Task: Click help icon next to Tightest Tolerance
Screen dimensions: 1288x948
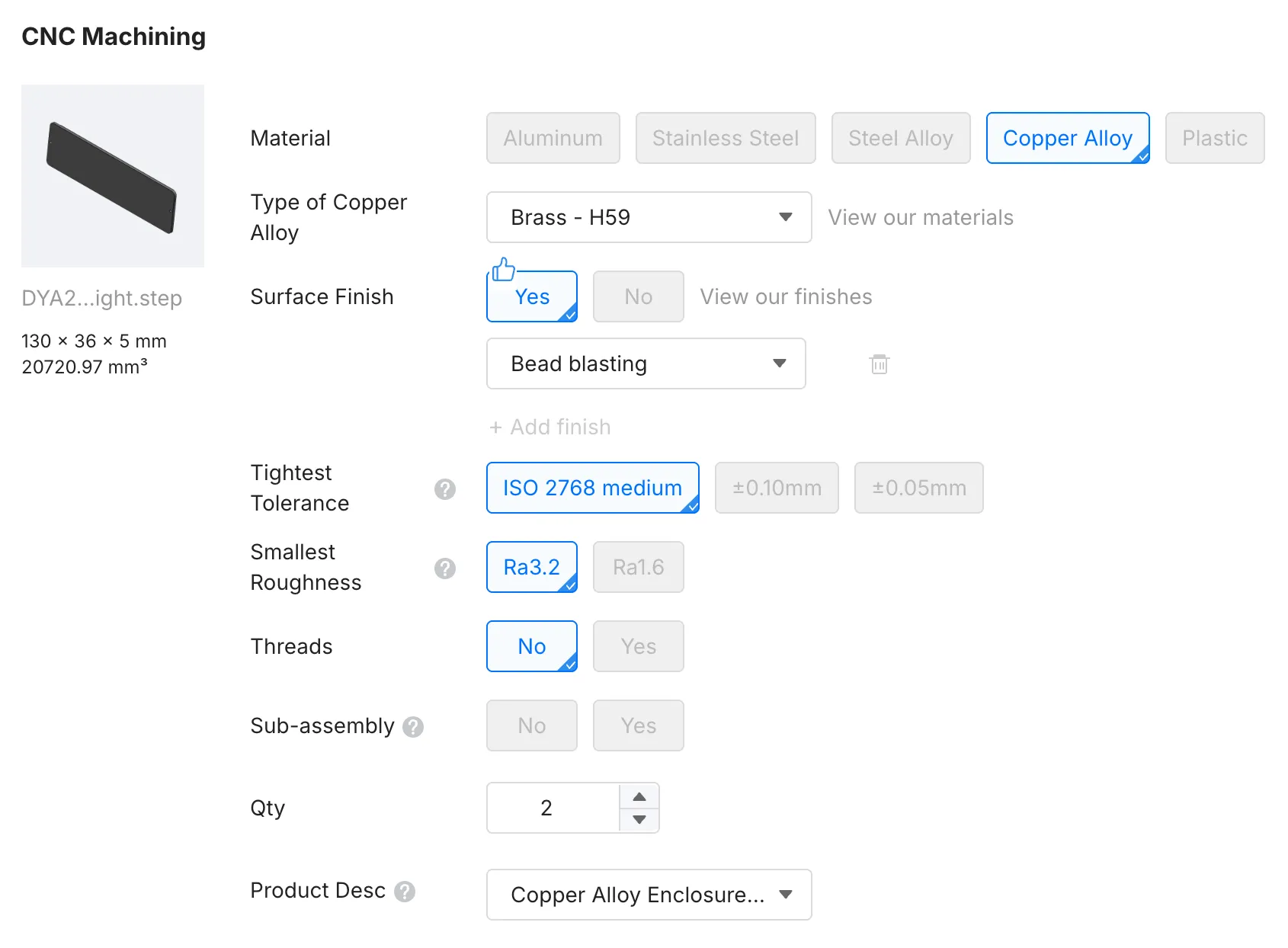Action: point(445,489)
